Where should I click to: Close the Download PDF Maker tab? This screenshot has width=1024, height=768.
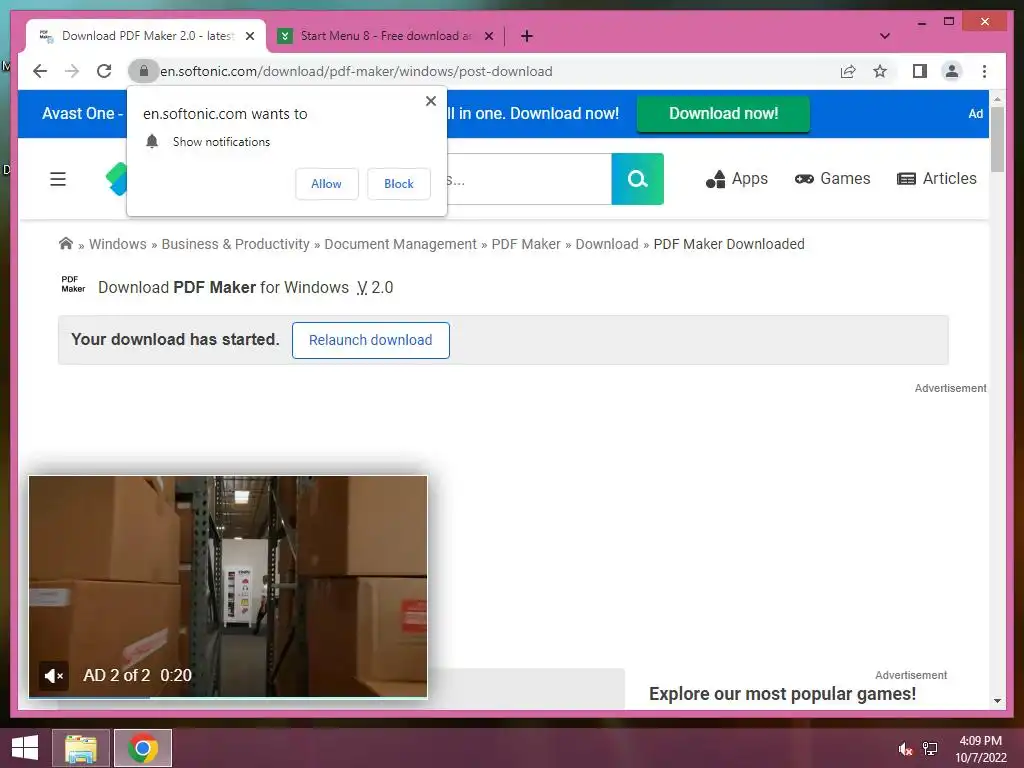(249, 36)
